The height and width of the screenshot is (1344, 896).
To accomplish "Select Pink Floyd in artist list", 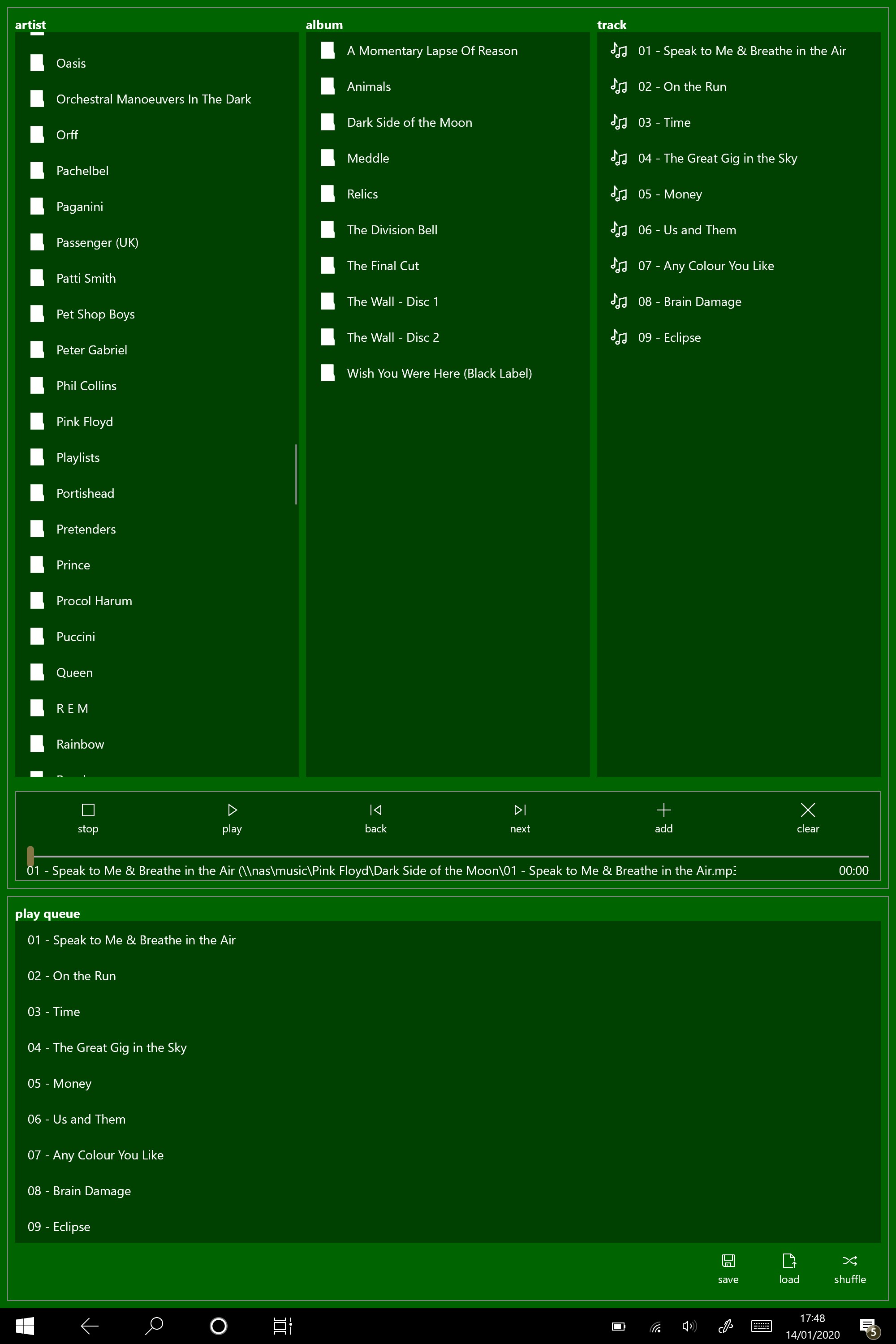I will (85, 422).
